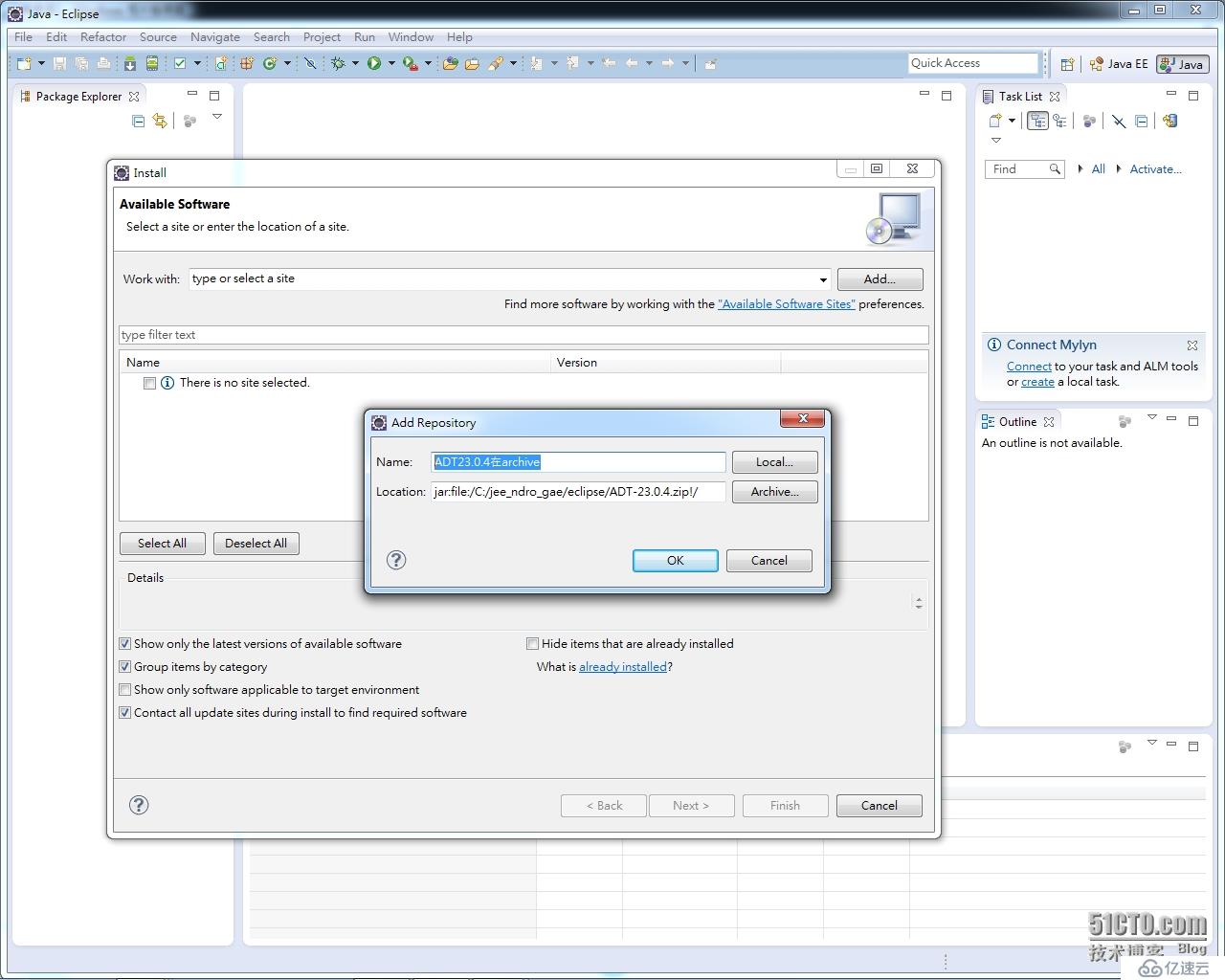Collapse All in Package Explorer
Image resolution: width=1225 pixels, height=980 pixels.
[x=138, y=121]
